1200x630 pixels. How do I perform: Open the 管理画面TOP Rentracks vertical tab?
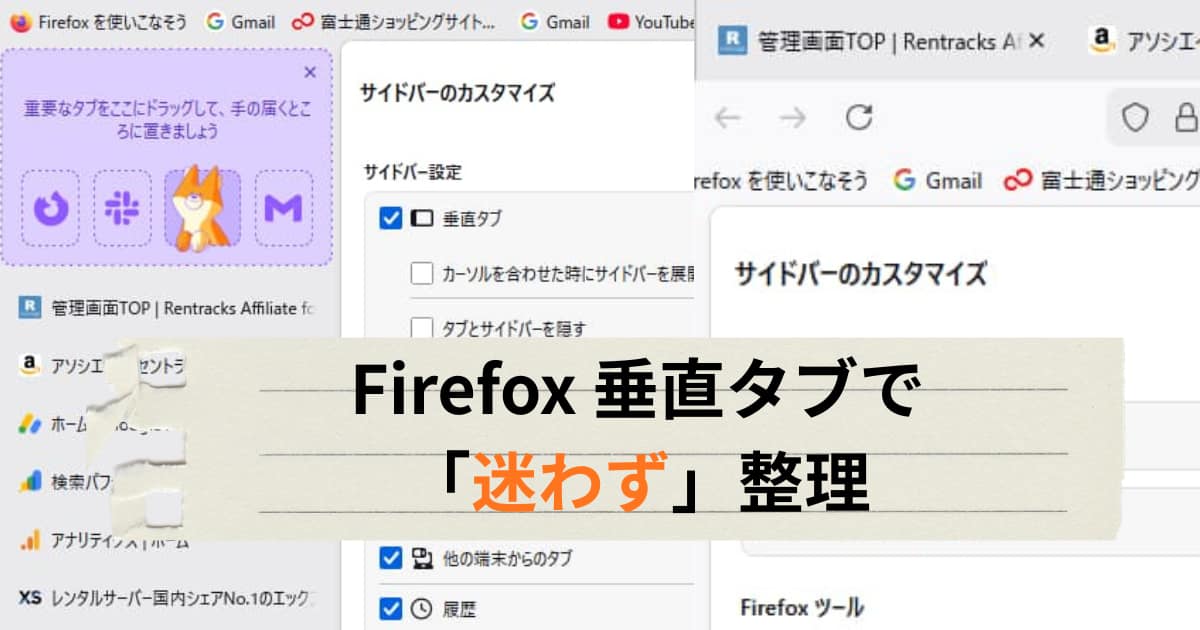click(170, 307)
